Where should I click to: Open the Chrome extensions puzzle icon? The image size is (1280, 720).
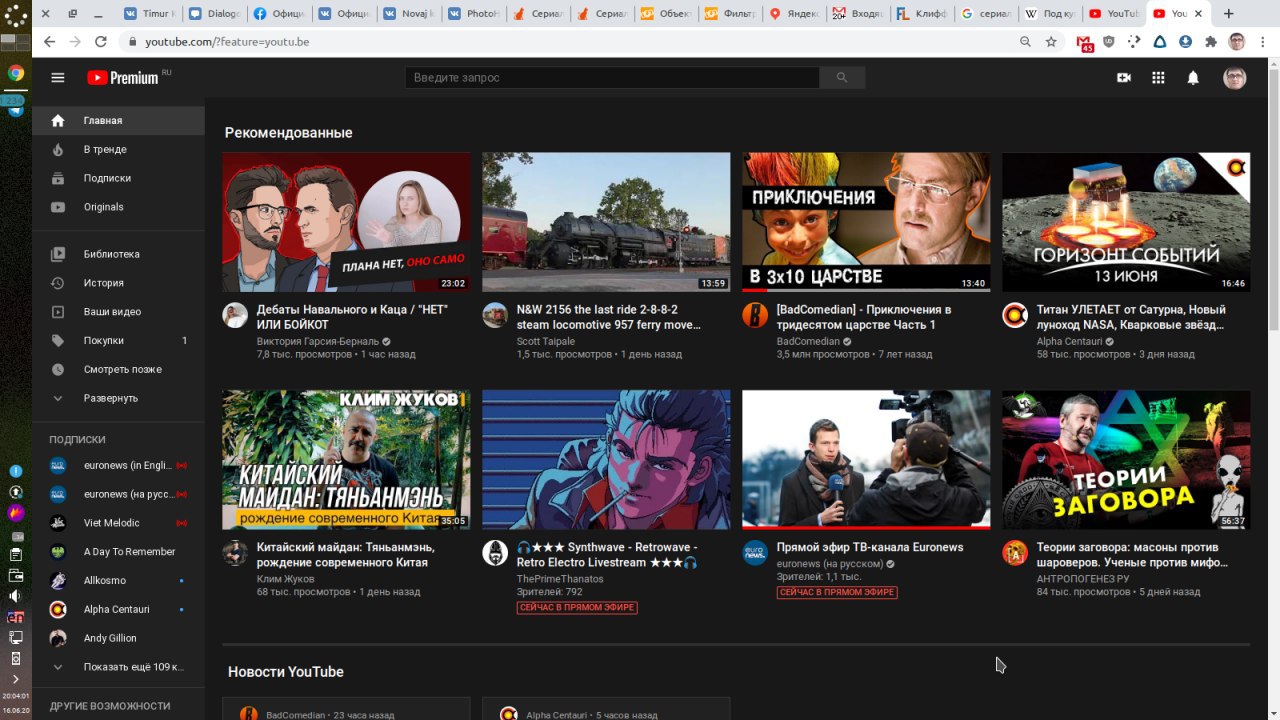(1211, 42)
